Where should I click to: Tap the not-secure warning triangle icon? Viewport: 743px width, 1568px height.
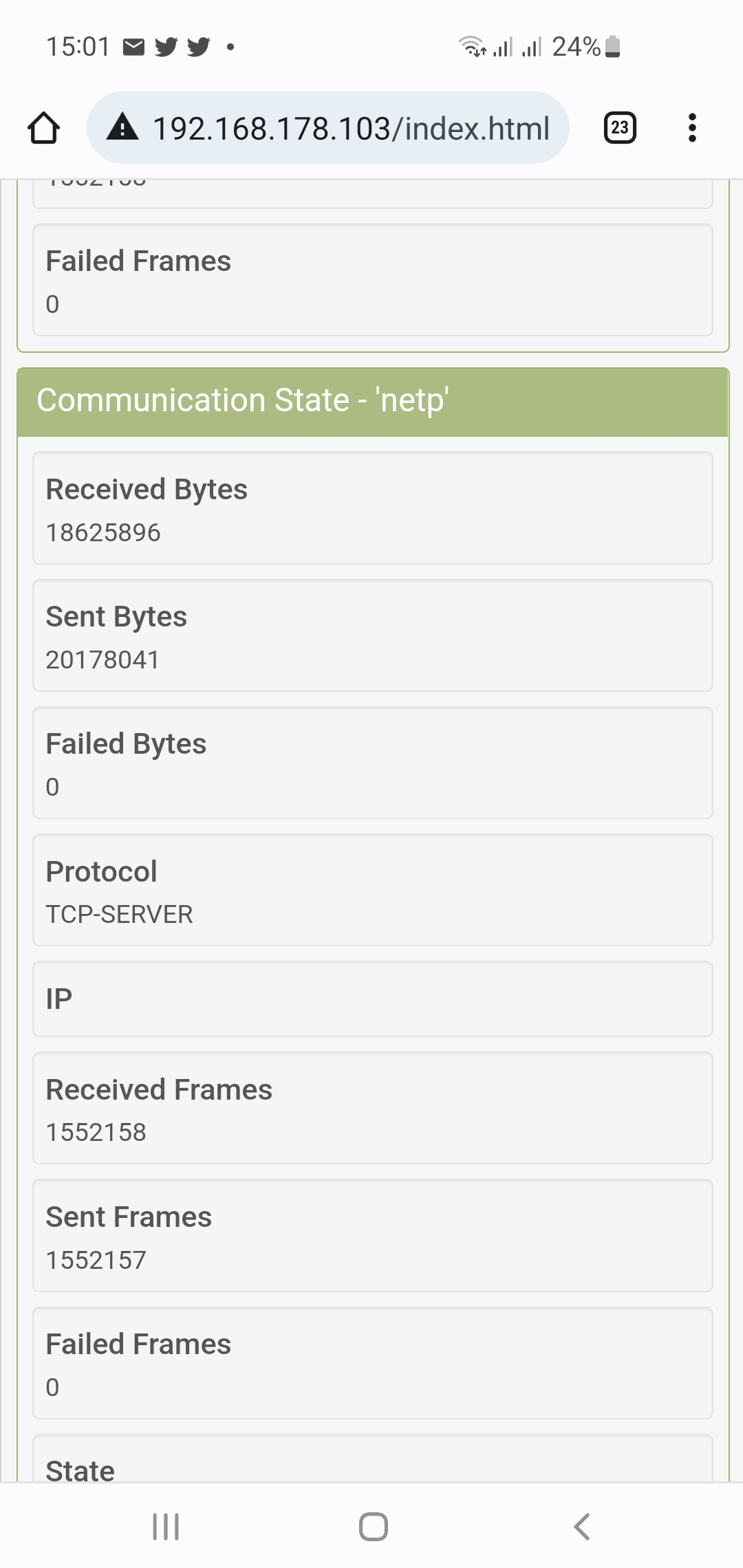pos(122,128)
